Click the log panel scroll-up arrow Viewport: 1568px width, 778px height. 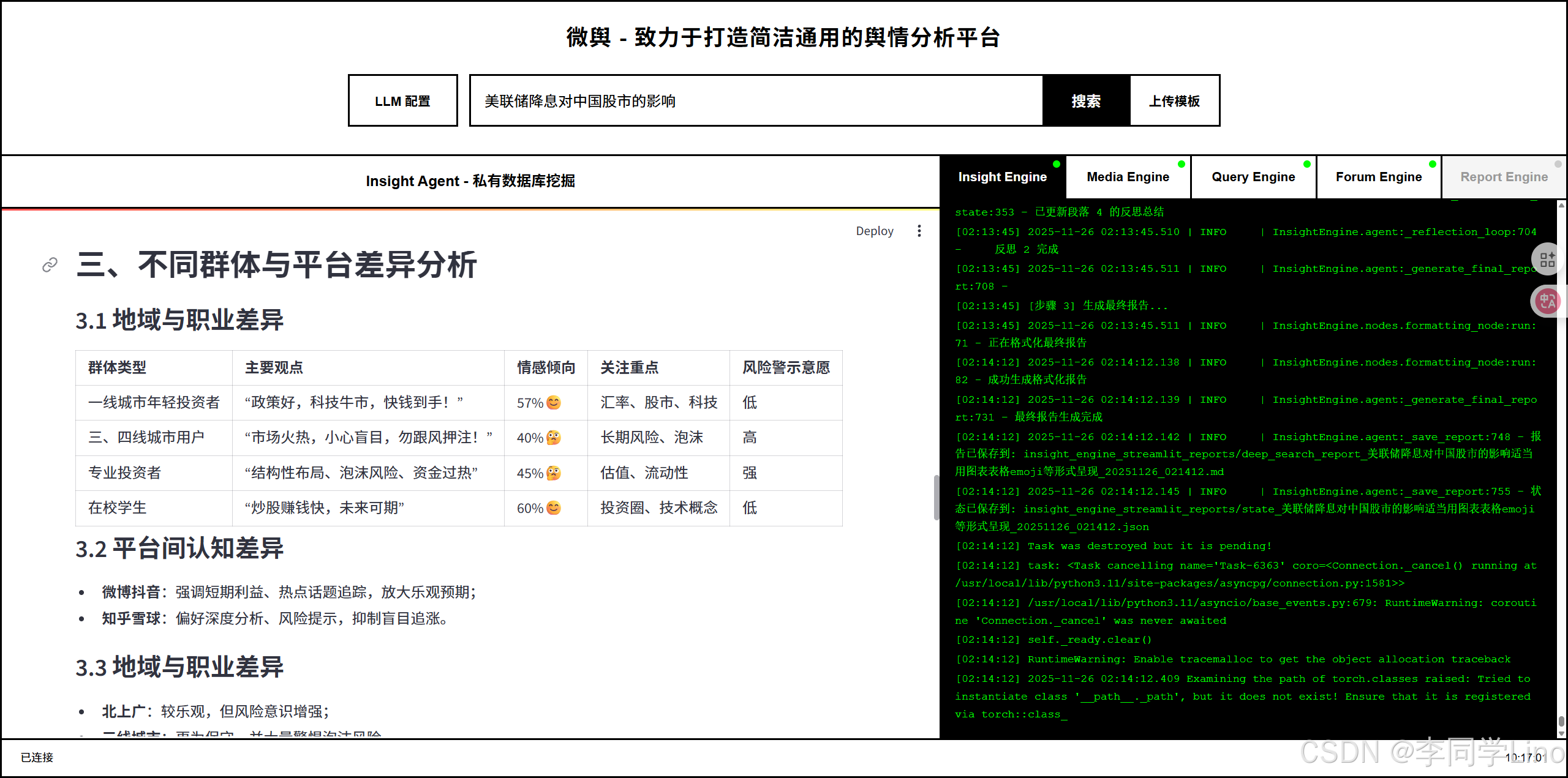[1561, 206]
